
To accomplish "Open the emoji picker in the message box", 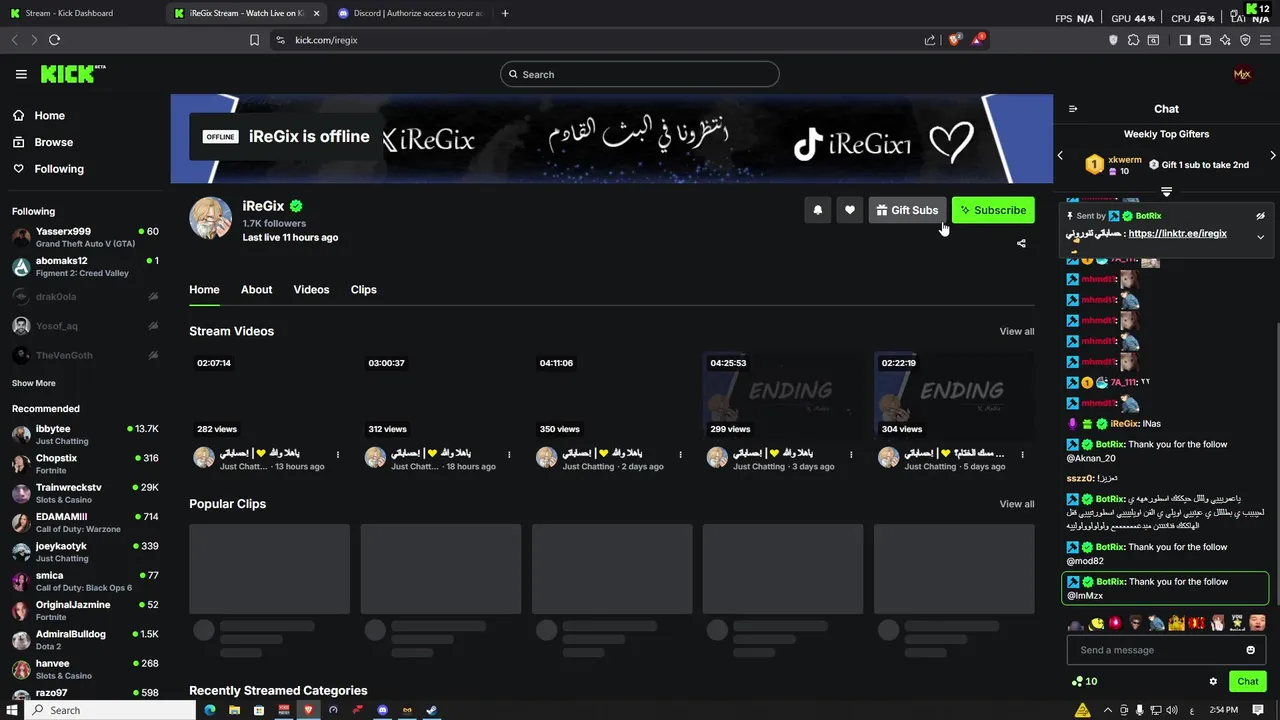I will pos(1250,650).
